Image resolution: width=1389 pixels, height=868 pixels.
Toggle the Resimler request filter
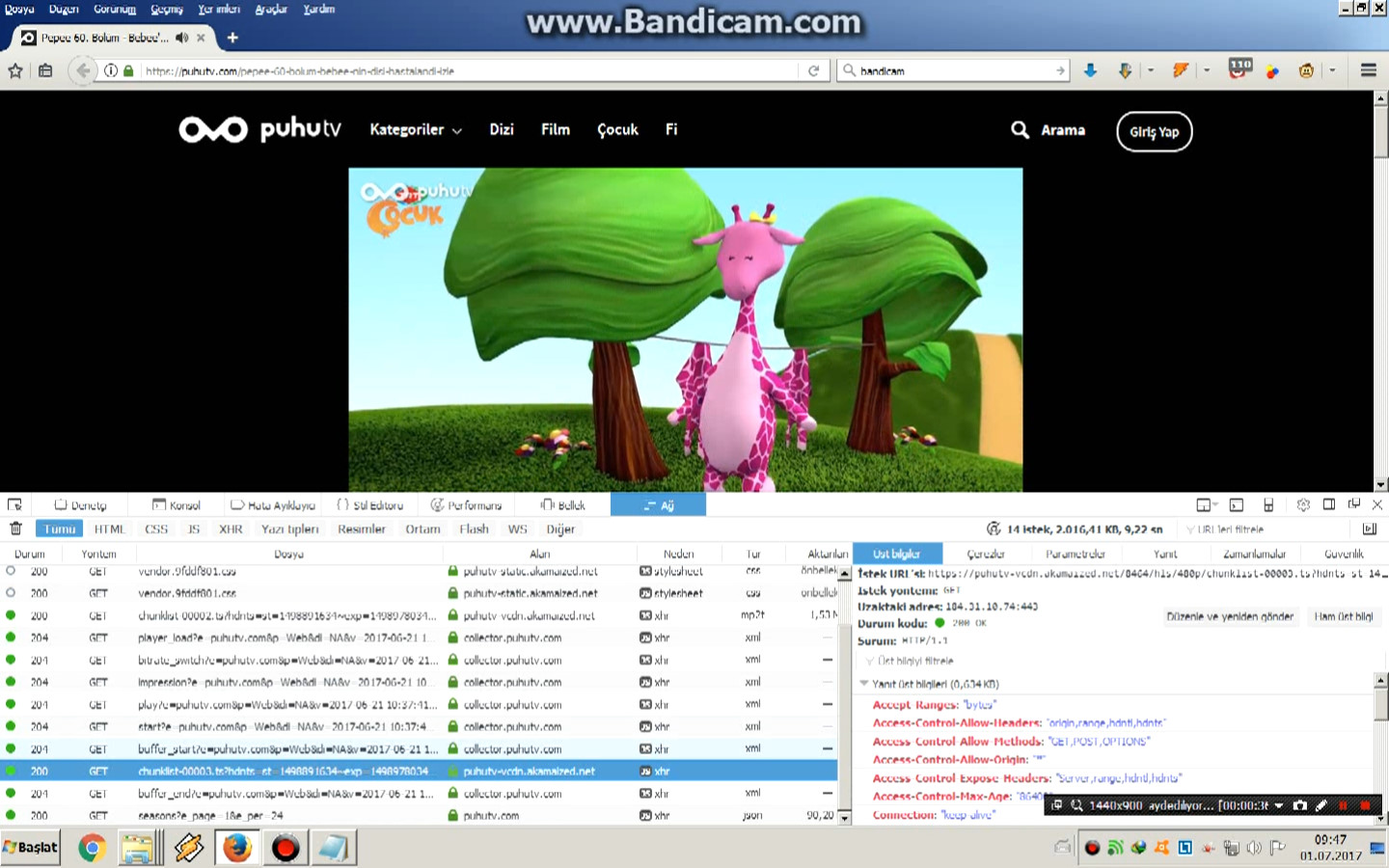(x=362, y=529)
